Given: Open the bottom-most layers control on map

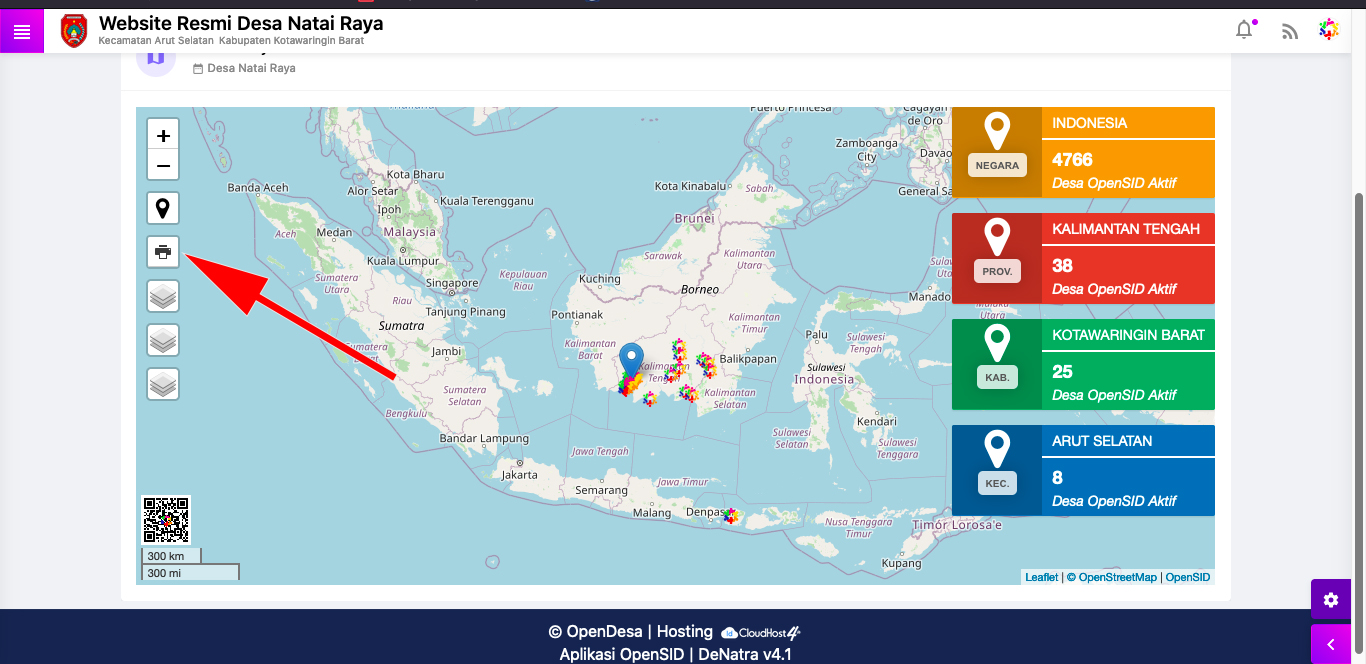Looking at the screenshot, I should coord(163,384).
